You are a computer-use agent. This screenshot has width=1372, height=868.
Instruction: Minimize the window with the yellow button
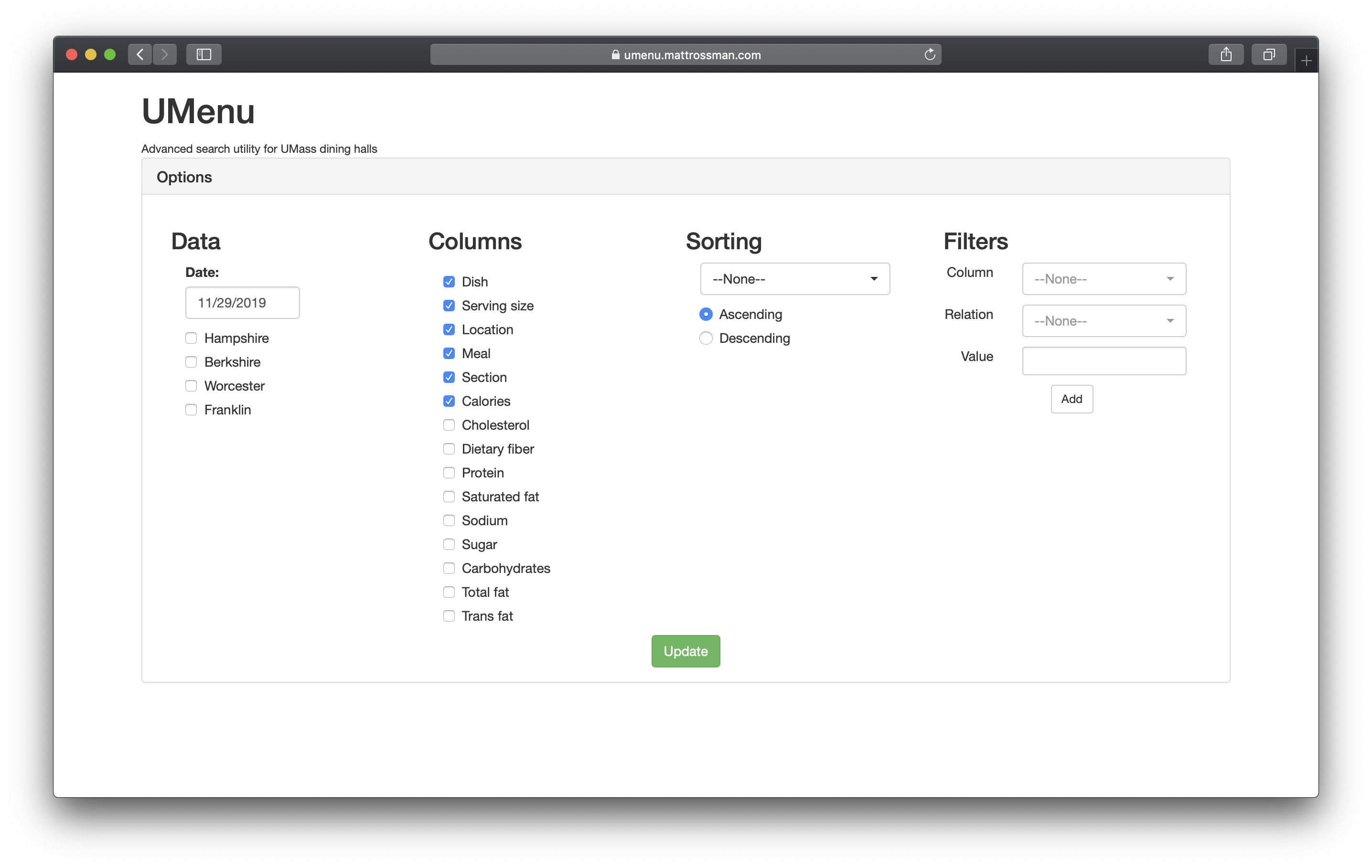[91, 55]
